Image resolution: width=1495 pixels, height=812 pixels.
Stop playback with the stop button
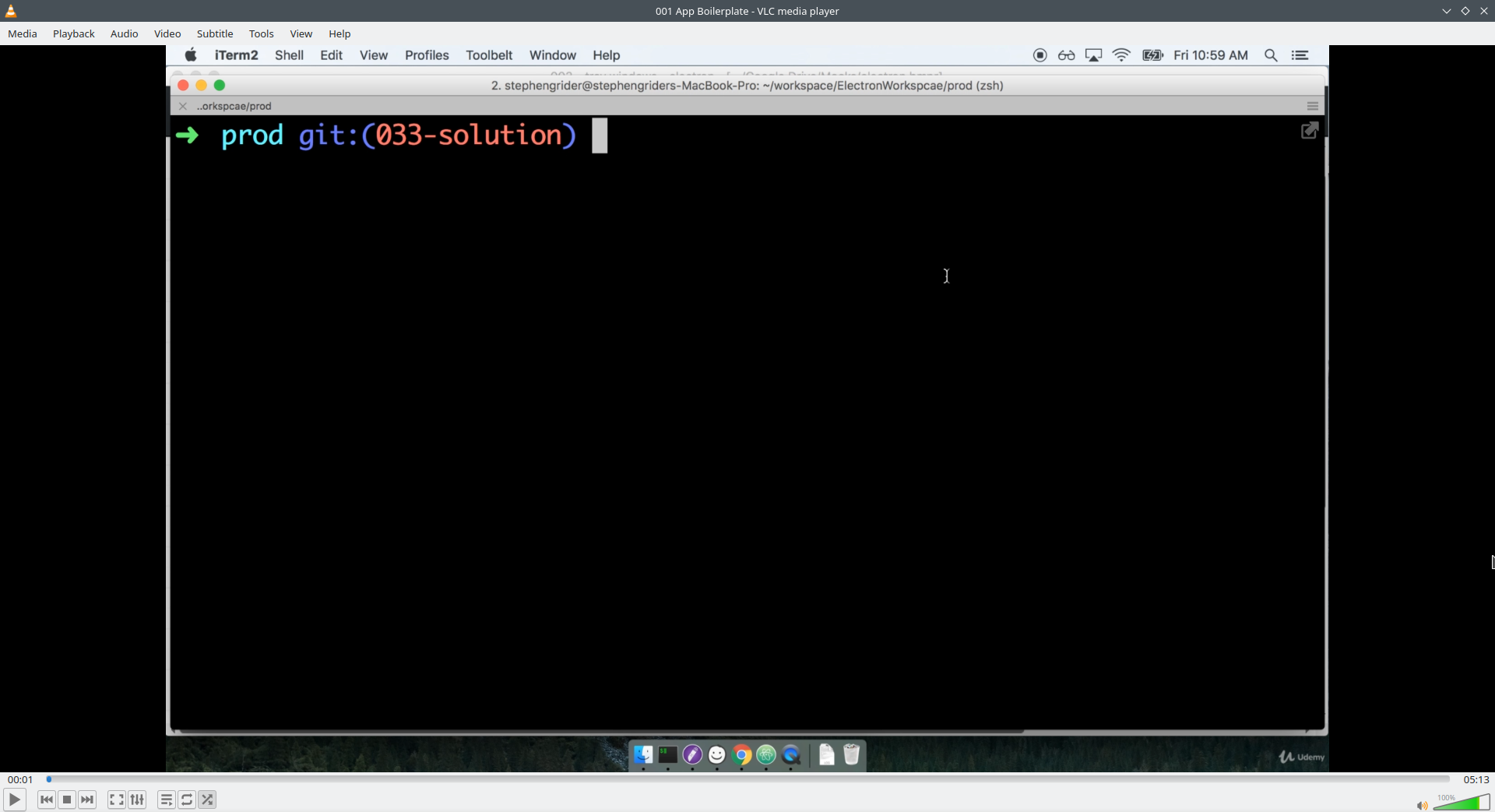click(x=67, y=800)
